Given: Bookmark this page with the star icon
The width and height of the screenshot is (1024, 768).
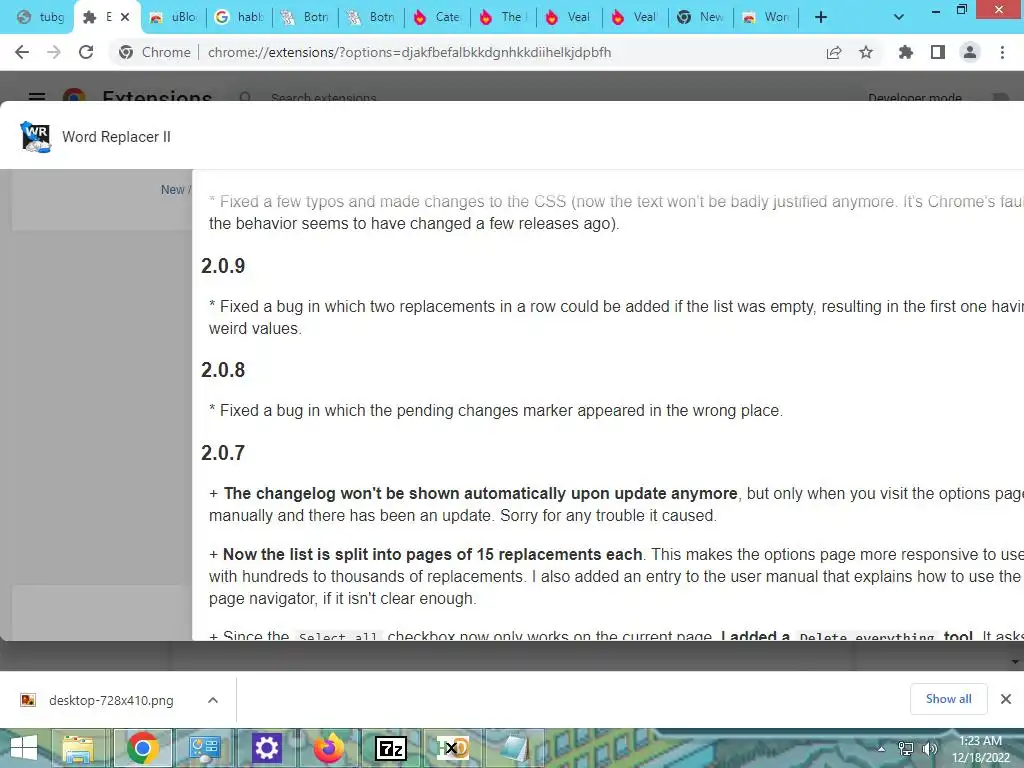Looking at the screenshot, I should click(x=866, y=52).
